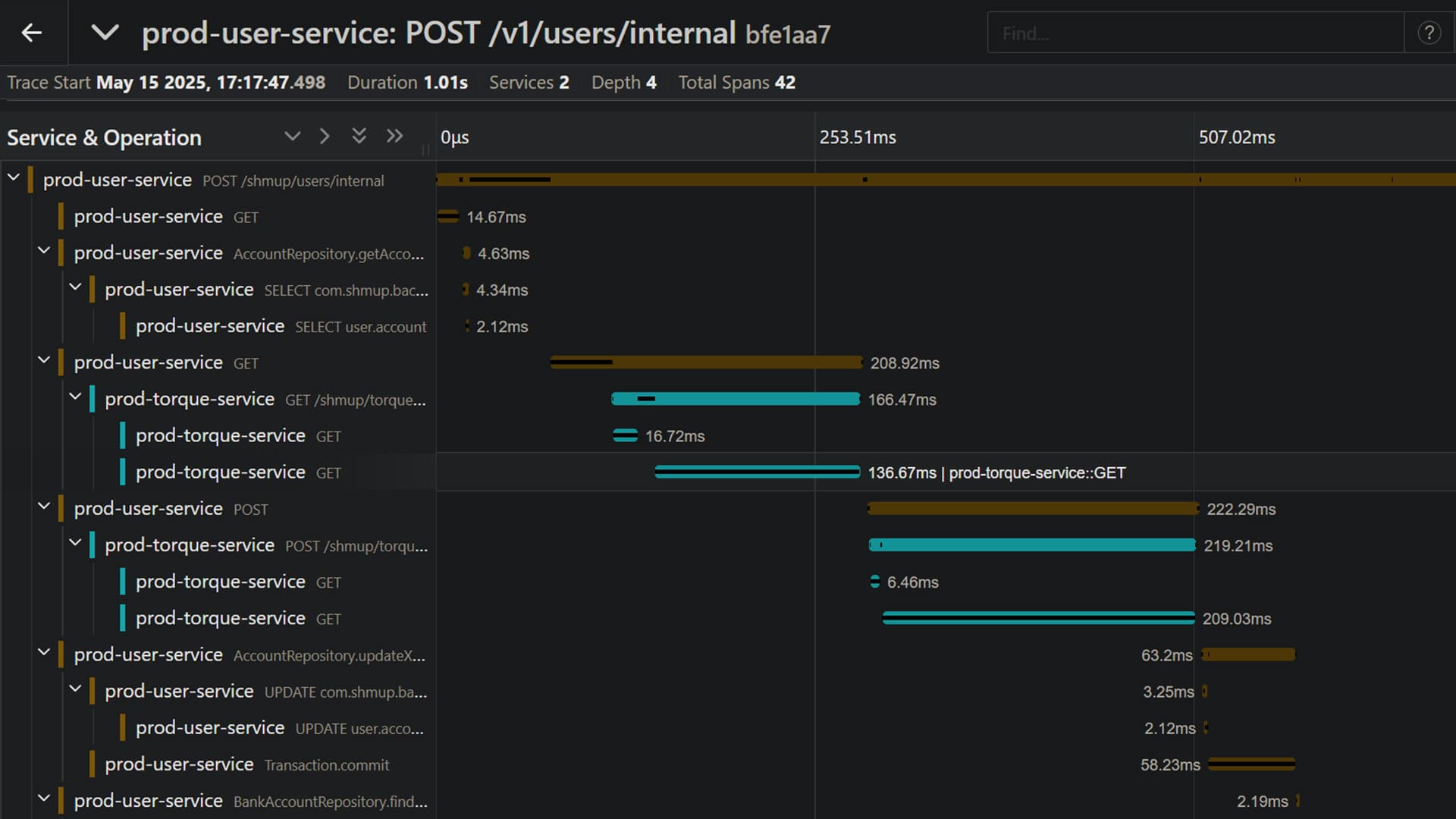Expand one level with single right chevron
The image size is (1456, 819).
click(x=325, y=136)
